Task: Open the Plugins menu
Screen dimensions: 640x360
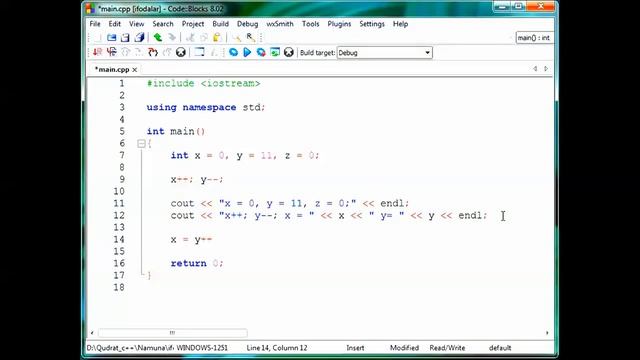Action: click(x=339, y=24)
